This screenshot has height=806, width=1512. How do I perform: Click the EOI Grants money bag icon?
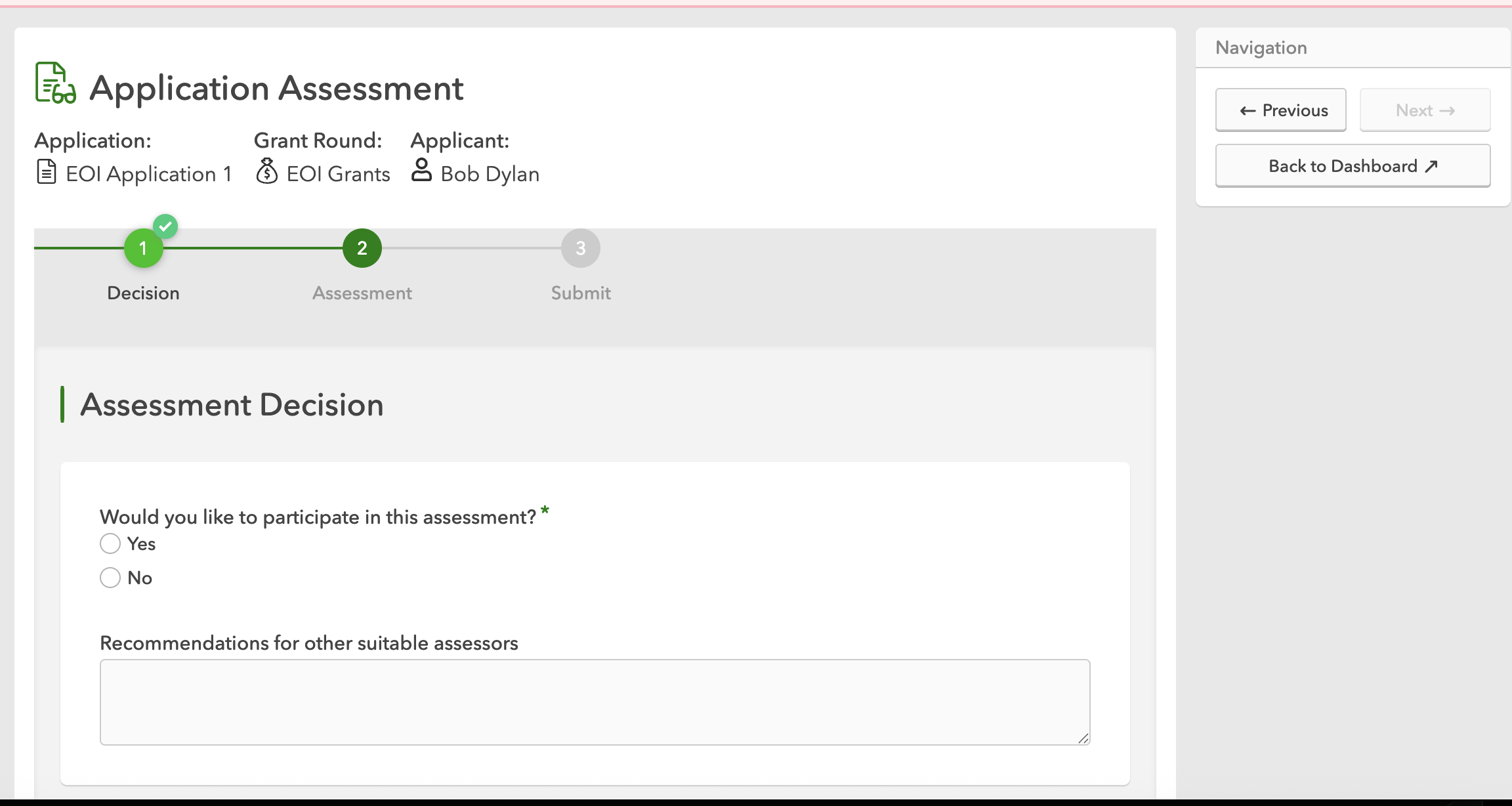coord(266,171)
